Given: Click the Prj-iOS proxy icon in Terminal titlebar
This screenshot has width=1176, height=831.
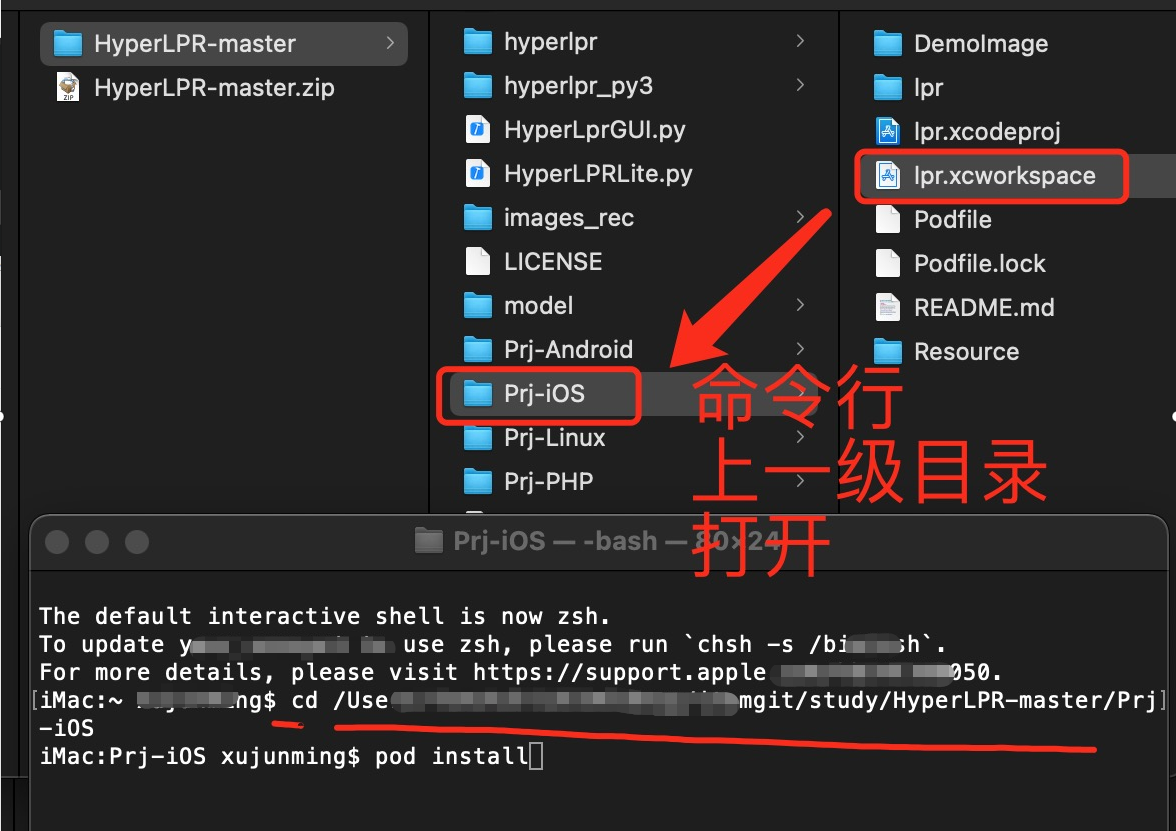Looking at the screenshot, I should (x=429, y=540).
